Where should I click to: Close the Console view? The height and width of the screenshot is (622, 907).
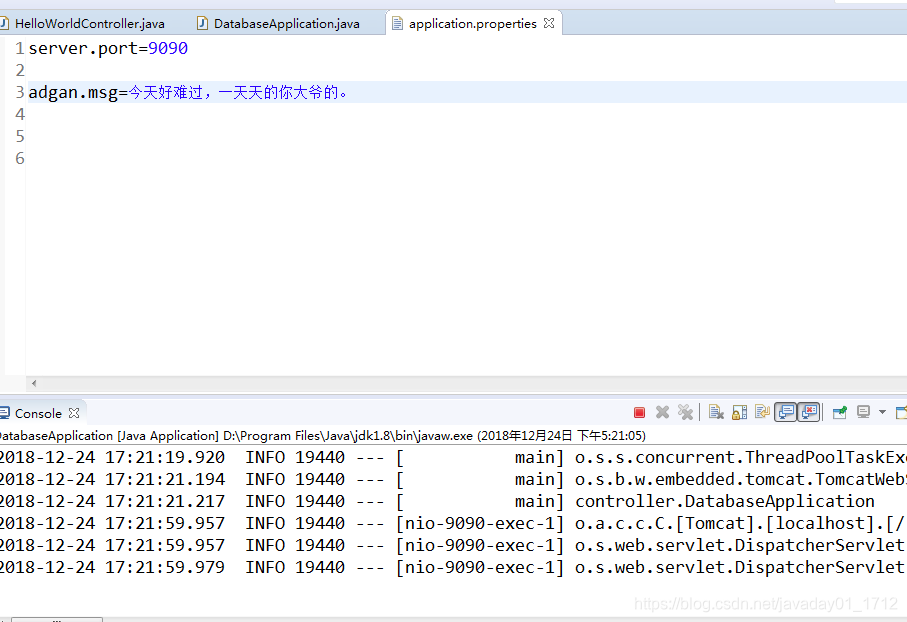[73, 413]
